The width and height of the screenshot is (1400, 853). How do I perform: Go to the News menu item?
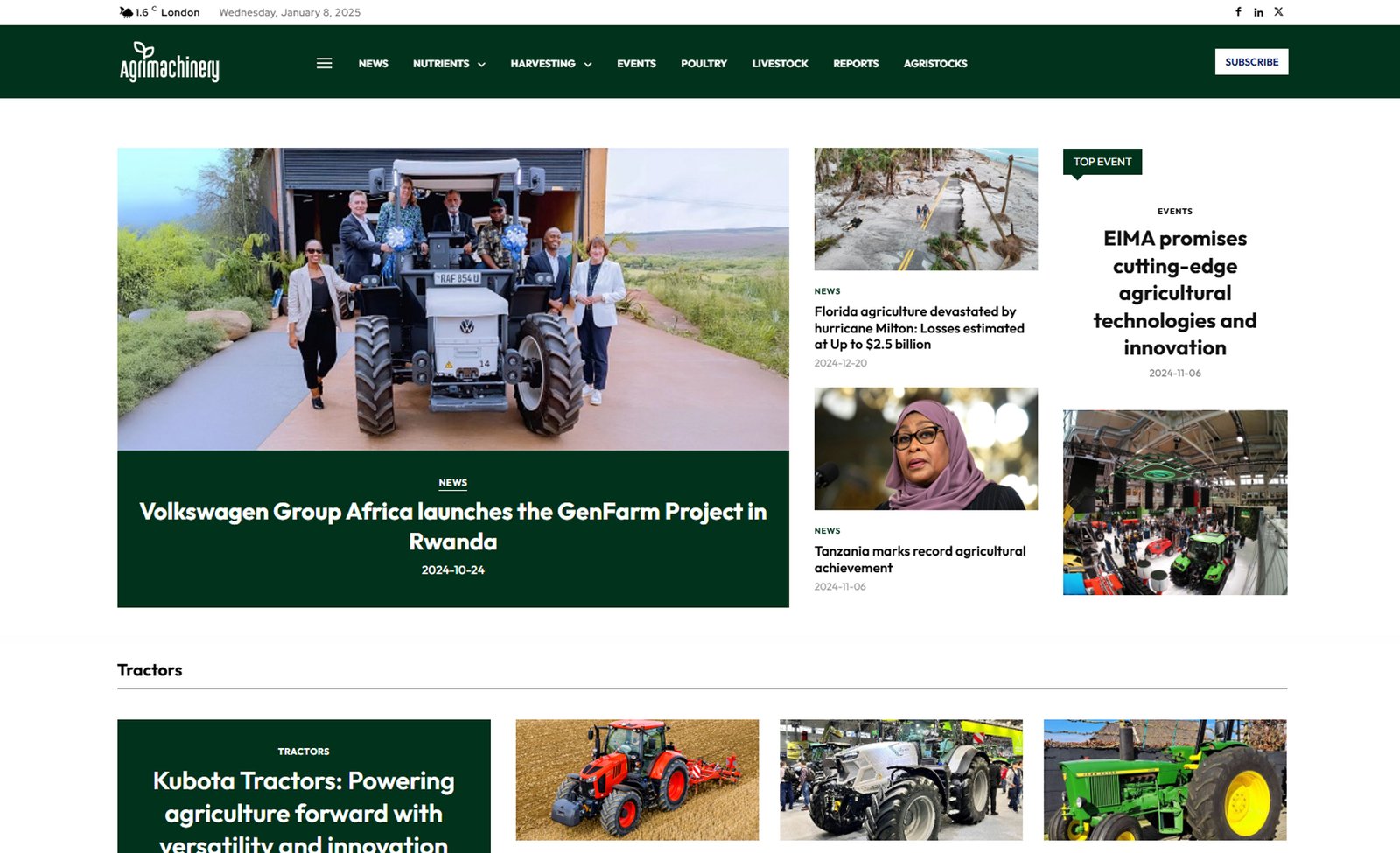[373, 64]
